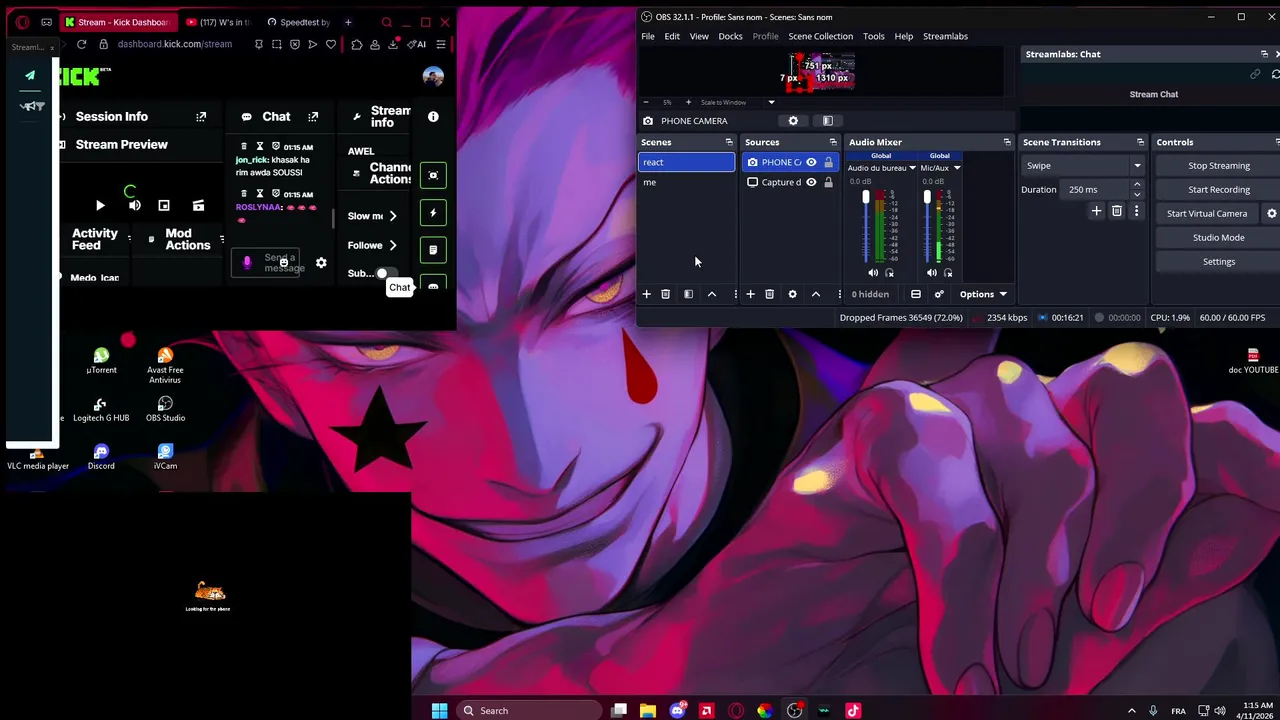Remove selected scene with Scenes trash icon

pos(665,294)
